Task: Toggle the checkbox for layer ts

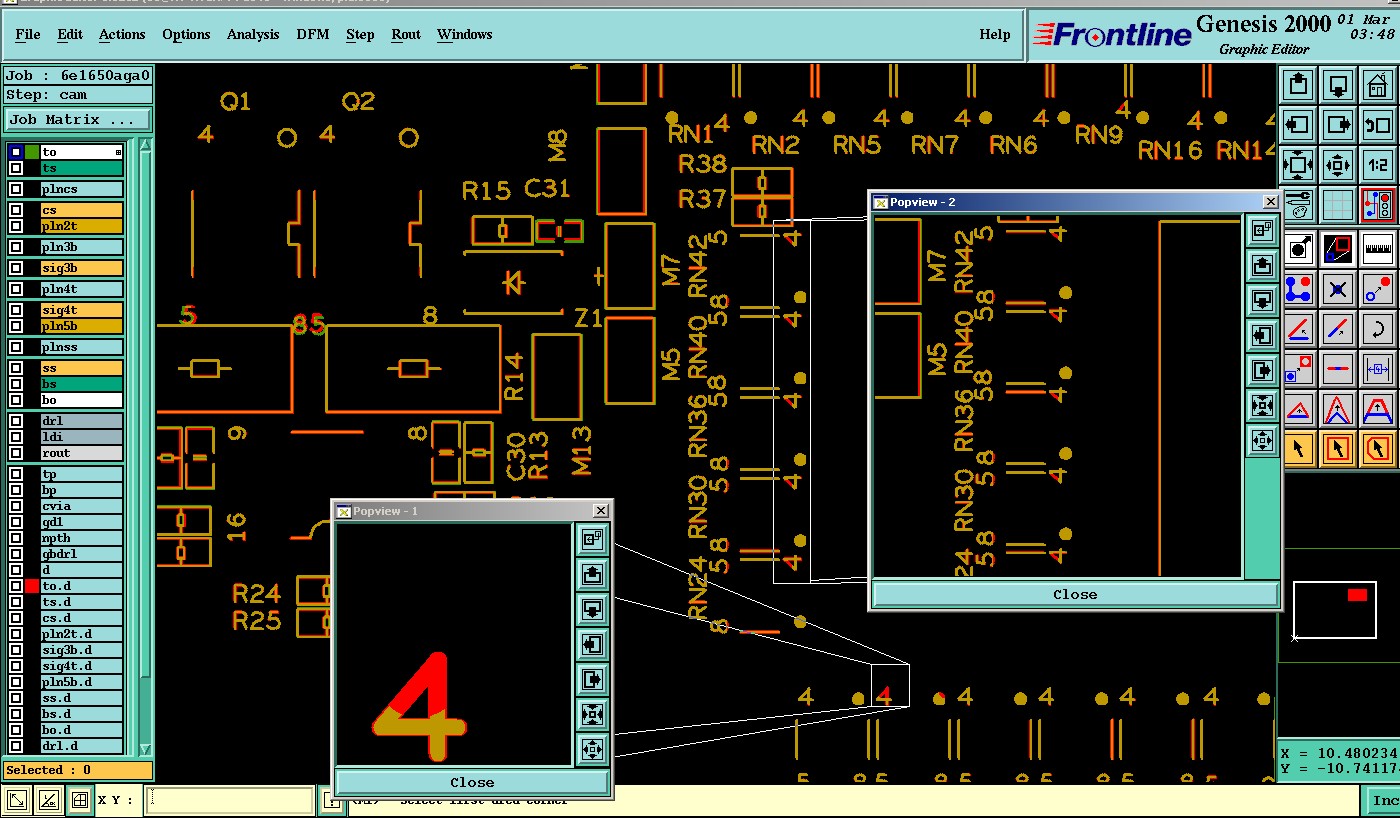Action: click(x=16, y=168)
